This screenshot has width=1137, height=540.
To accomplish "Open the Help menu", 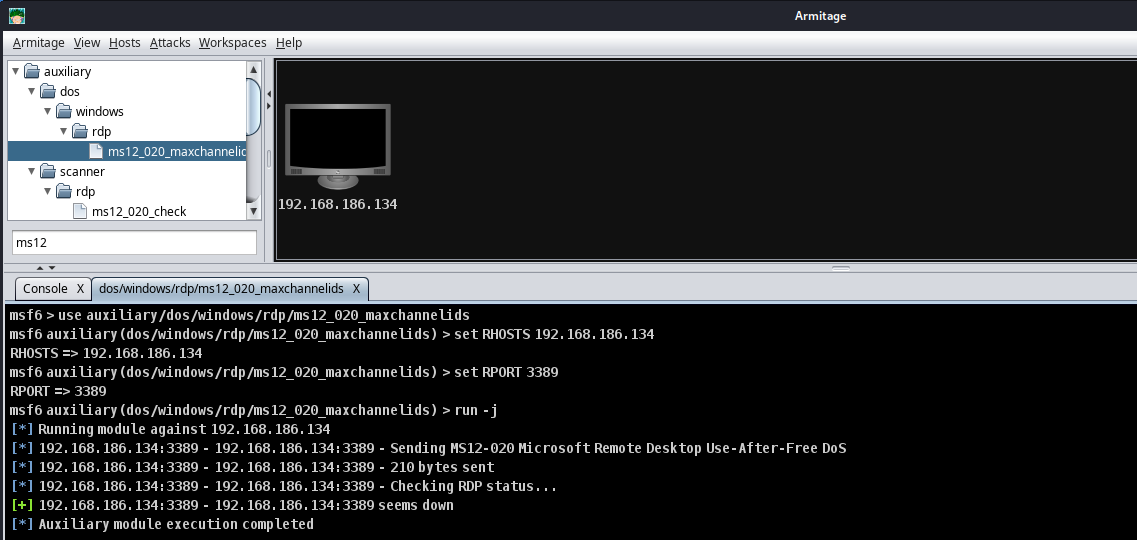I will pyautogui.click(x=289, y=43).
